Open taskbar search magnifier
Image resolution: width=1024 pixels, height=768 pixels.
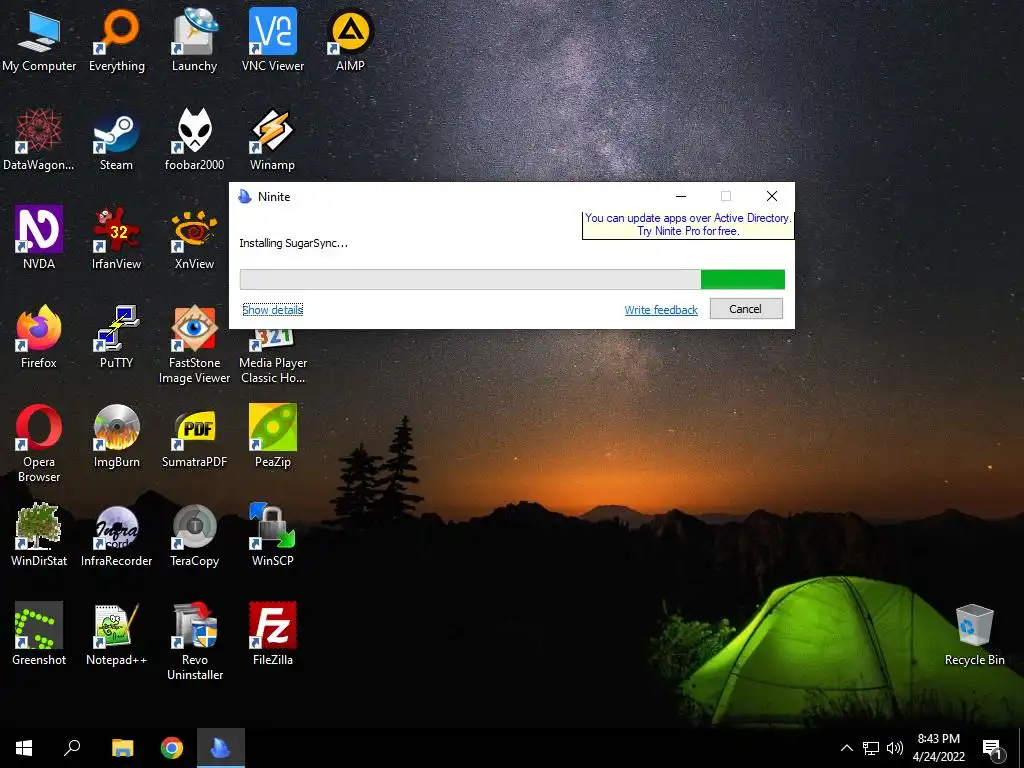click(72, 748)
